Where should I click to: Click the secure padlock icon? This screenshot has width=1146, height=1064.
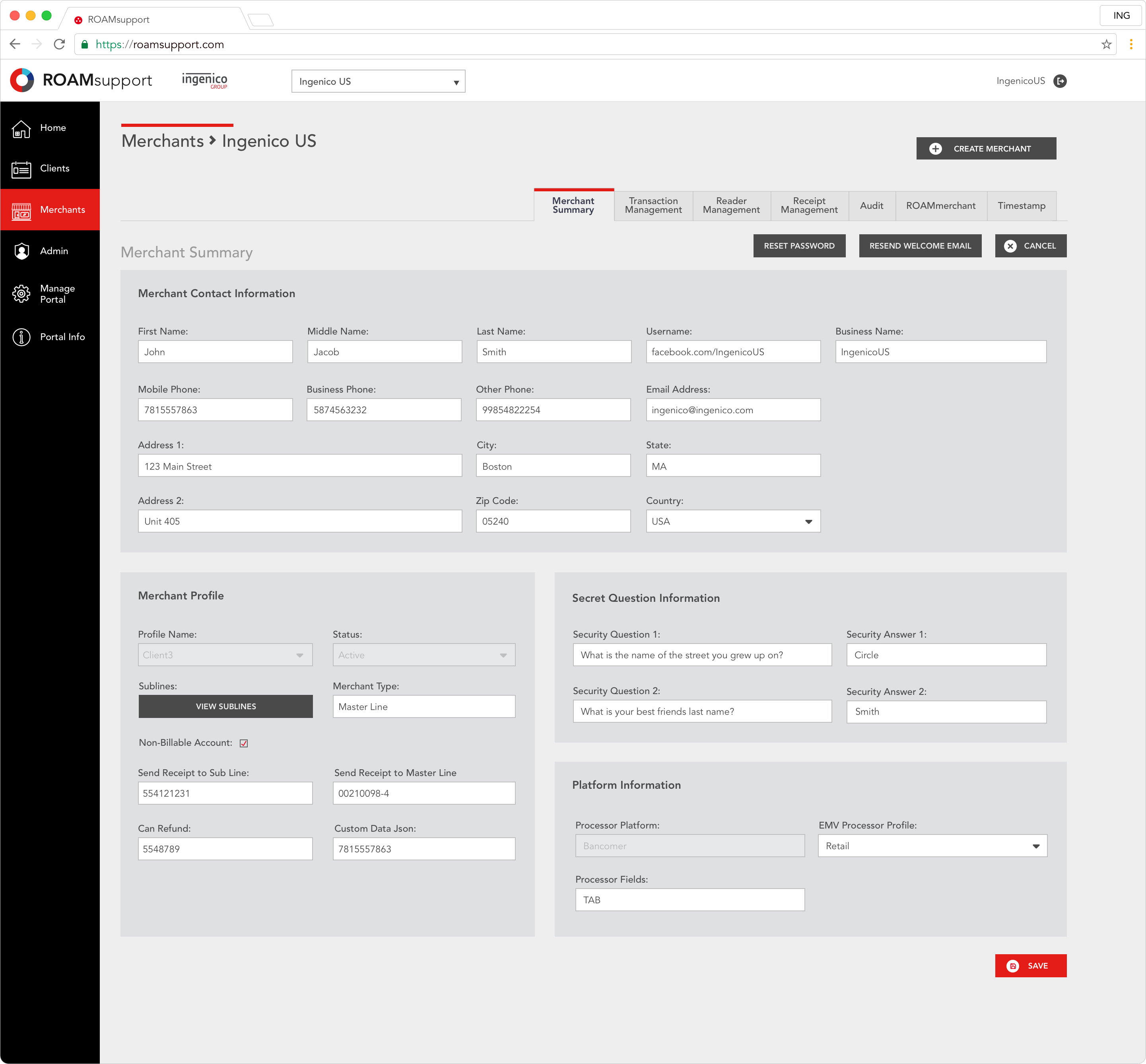[x=85, y=44]
